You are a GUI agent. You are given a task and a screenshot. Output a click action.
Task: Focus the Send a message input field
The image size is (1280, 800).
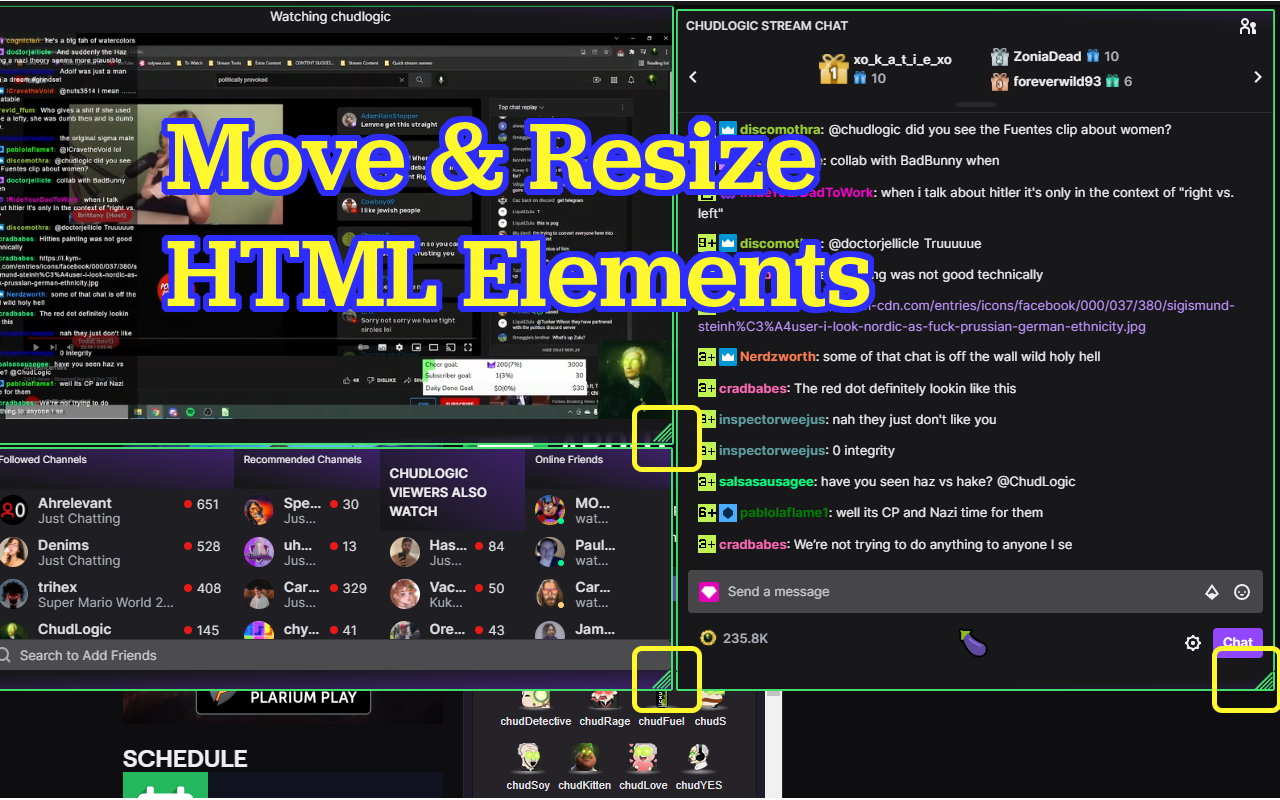coord(975,592)
